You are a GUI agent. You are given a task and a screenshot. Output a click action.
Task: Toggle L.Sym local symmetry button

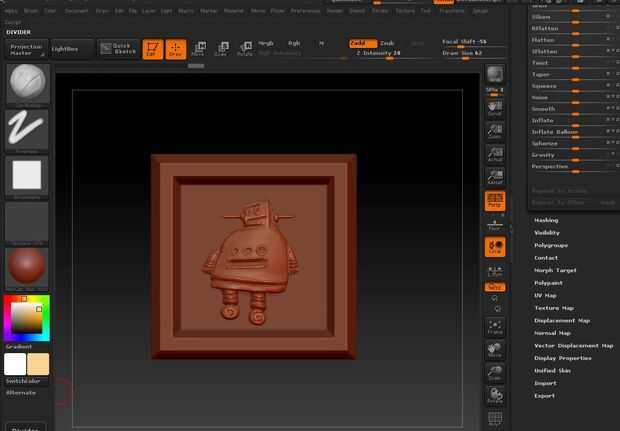pyautogui.click(x=495, y=271)
